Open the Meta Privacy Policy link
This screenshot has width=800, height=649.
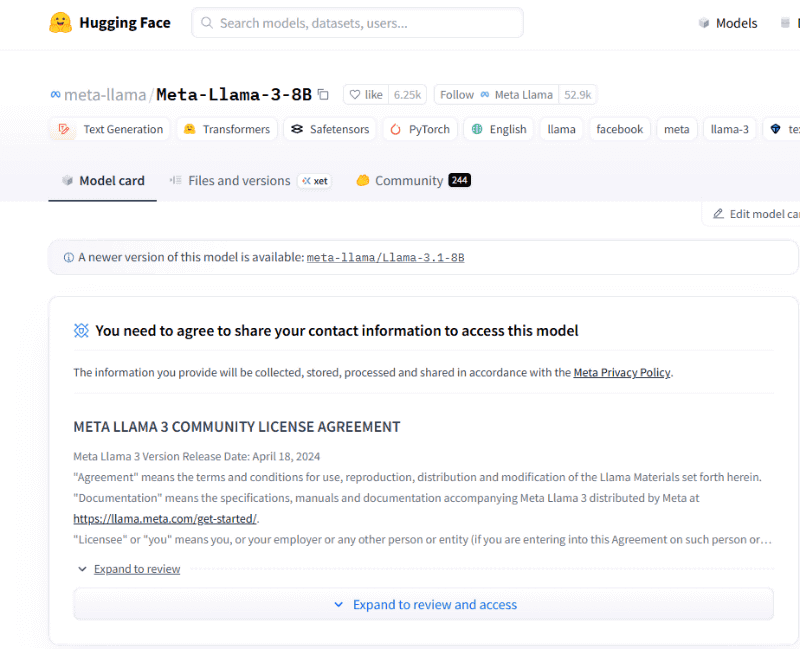point(622,372)
